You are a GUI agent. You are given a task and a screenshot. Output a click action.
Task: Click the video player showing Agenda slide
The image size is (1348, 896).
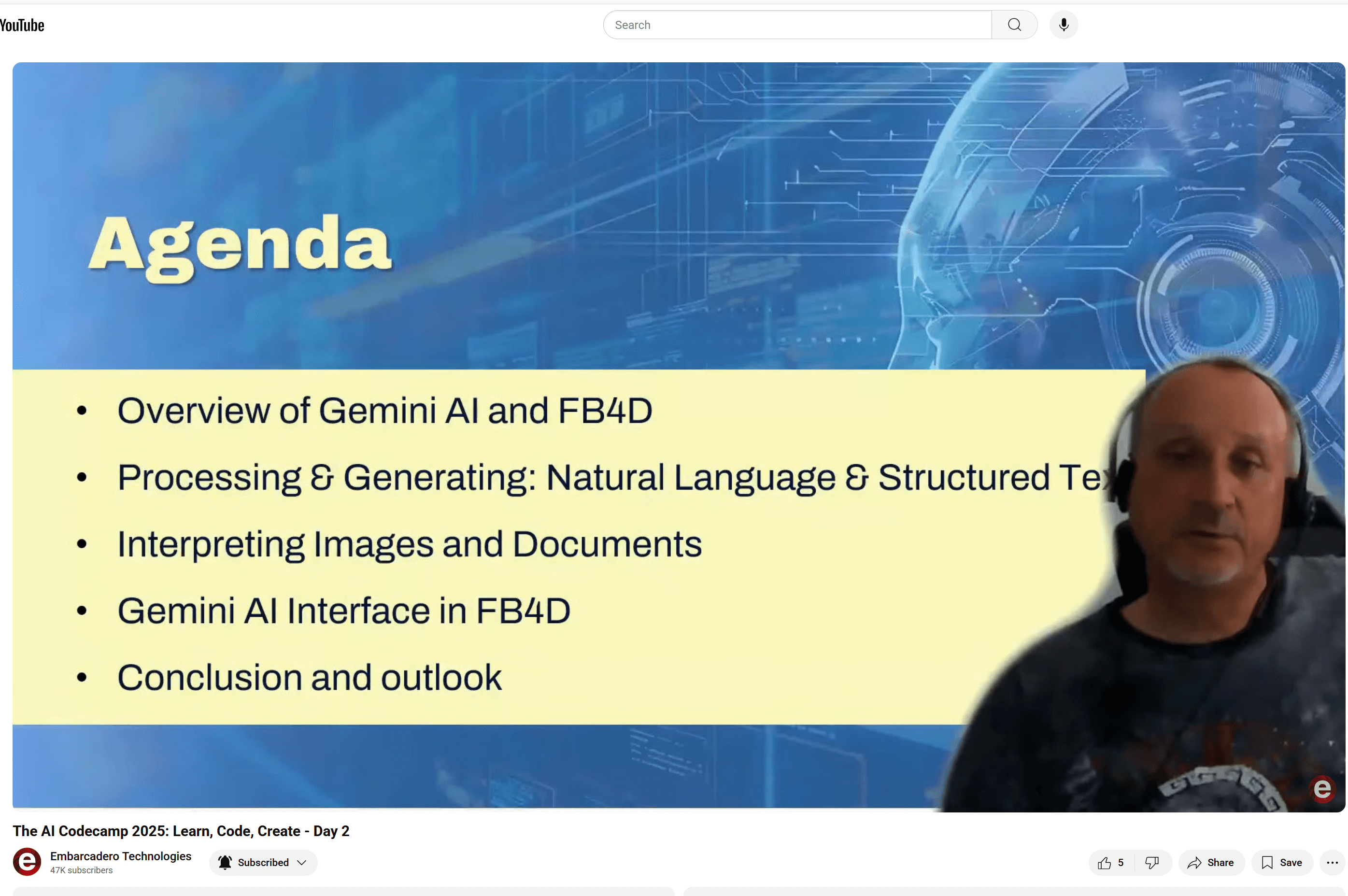(x=679, y=437)
